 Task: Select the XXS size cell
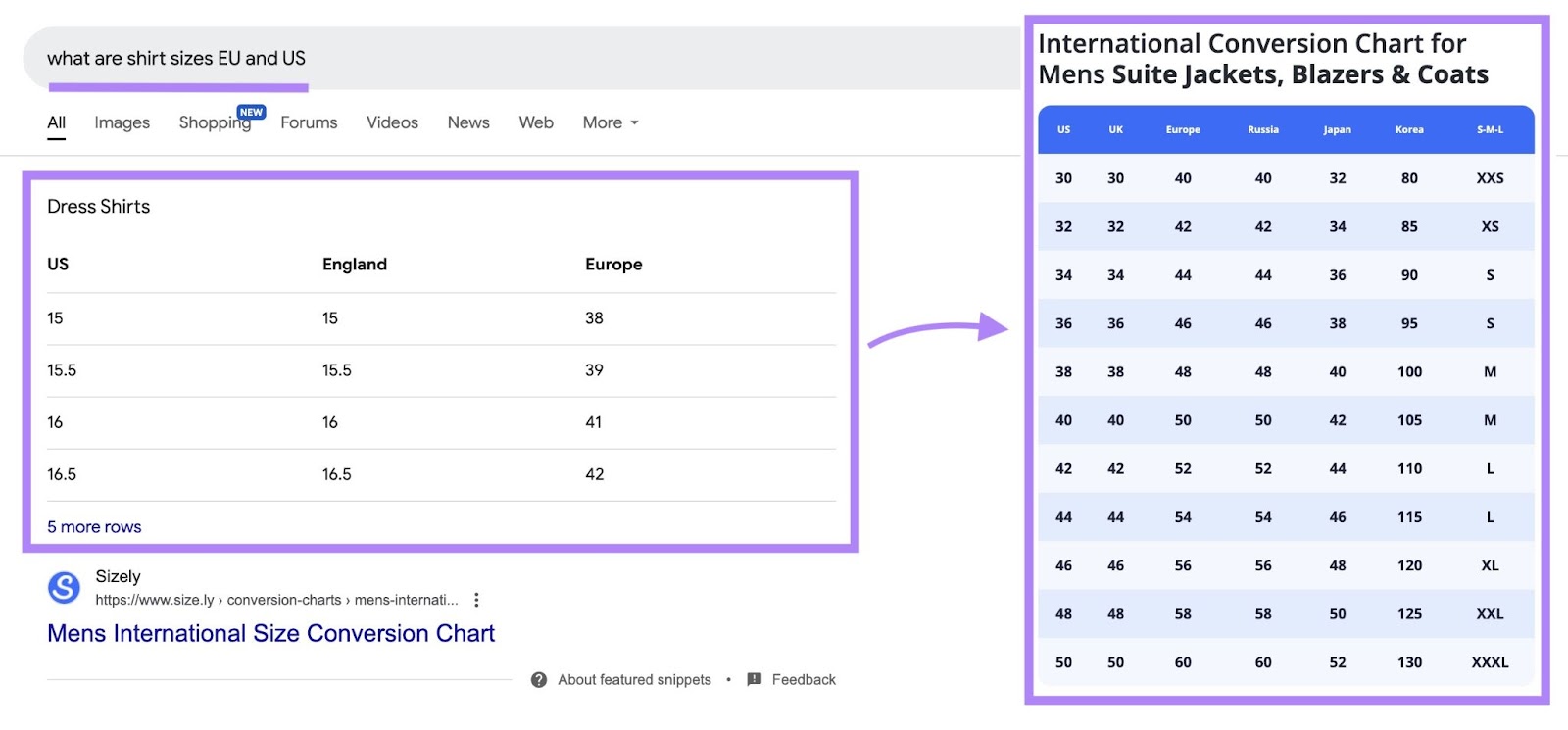point(1490,178)
